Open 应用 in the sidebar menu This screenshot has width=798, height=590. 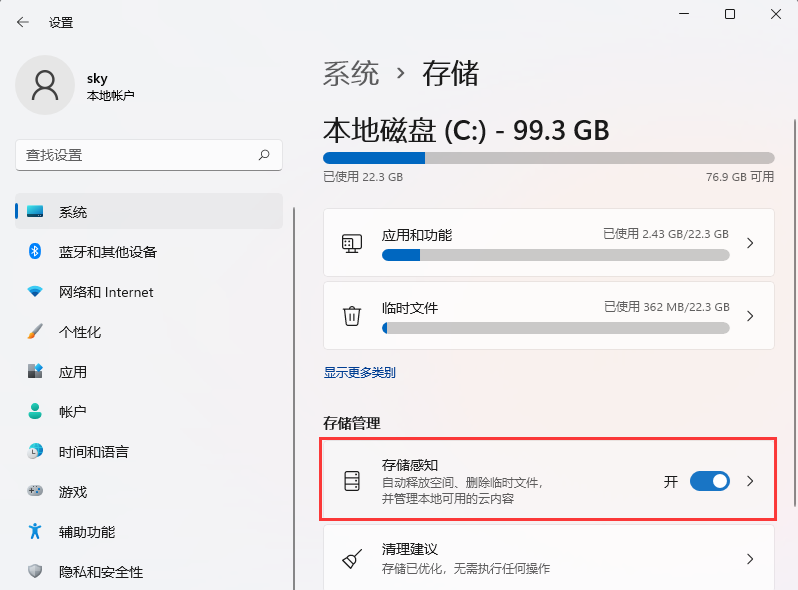tap(73, 372)
